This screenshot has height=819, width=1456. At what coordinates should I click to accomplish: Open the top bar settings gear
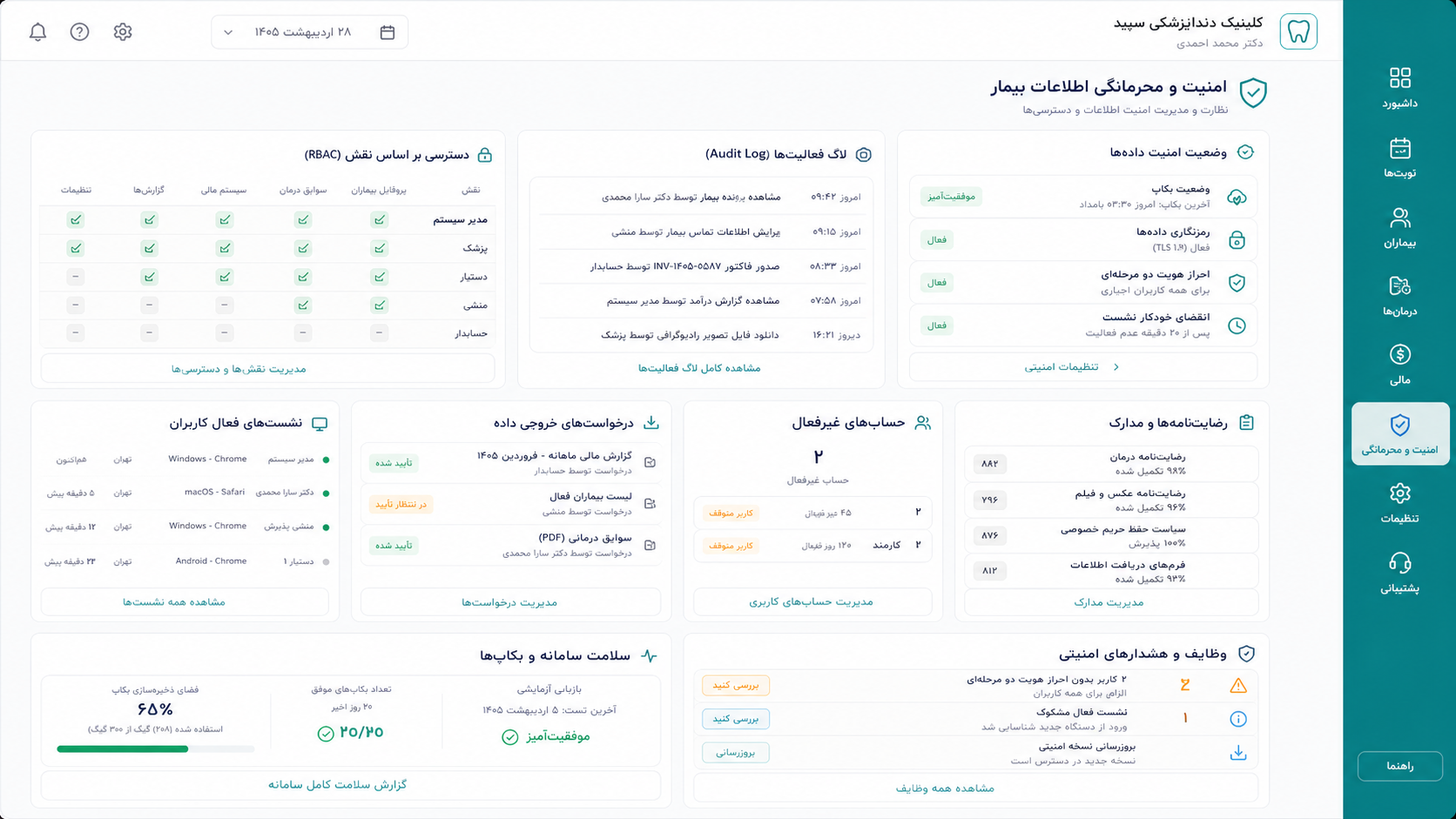(x=123, y=32)
